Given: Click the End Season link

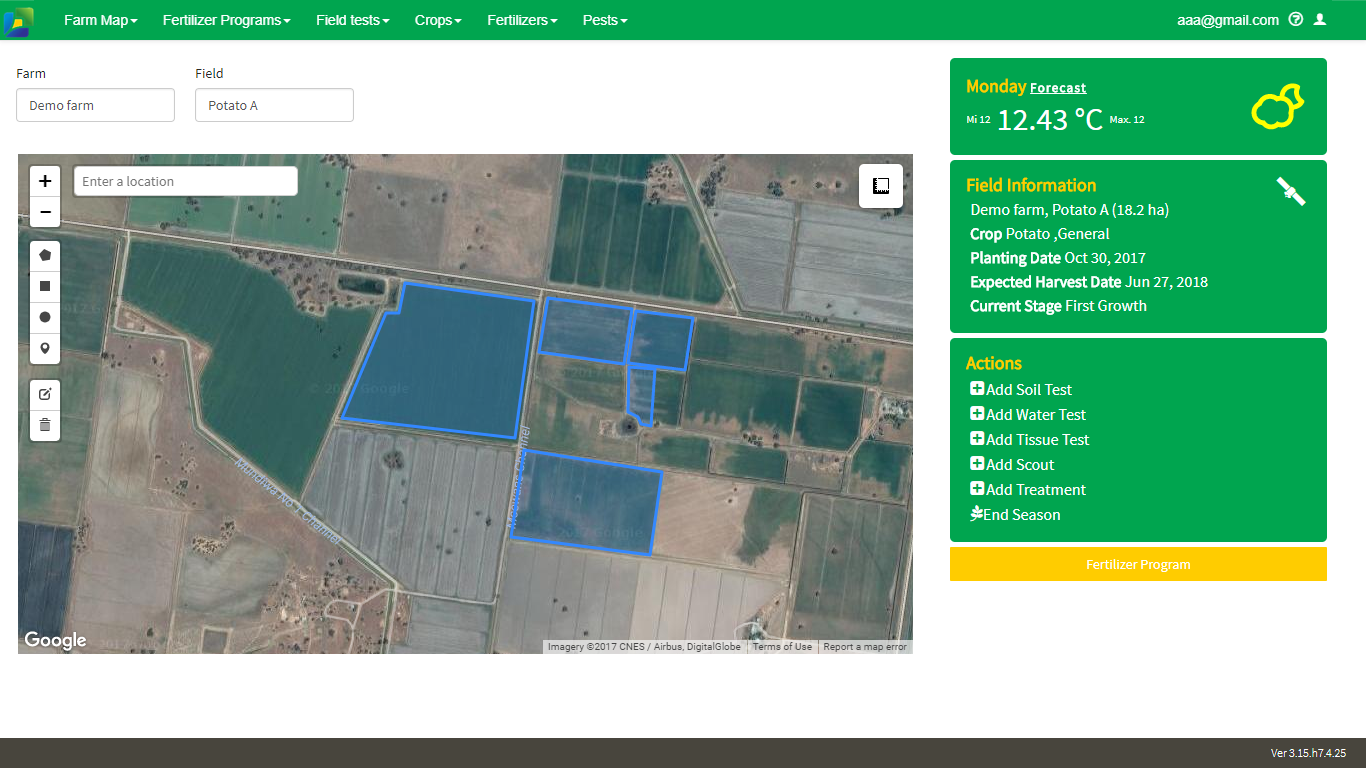Looking at the screenshot, I should pos(1022,515).
